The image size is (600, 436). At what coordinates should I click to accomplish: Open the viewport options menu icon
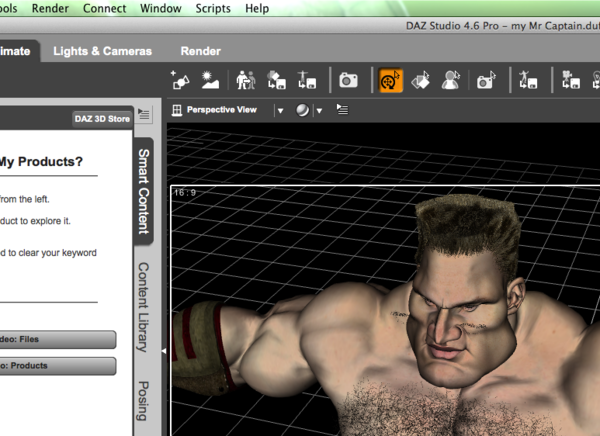click(x=343, y=110)
